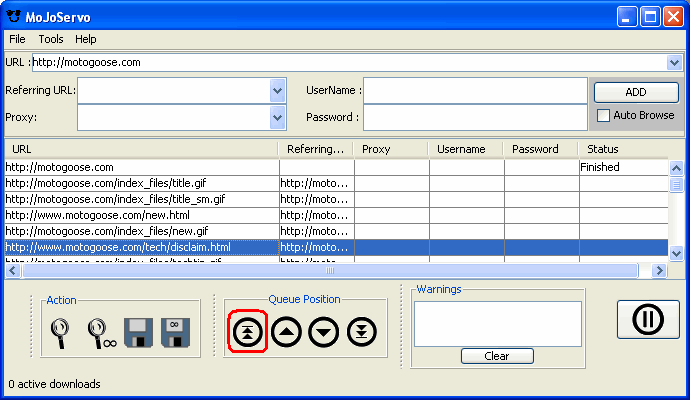Click the Proxy column header
This screenshot has width=690, height=400.
click(x=391, y=149)
